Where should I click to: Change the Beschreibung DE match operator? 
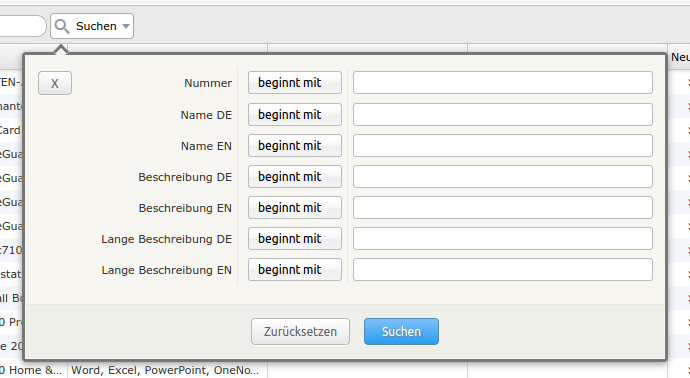tap(295, 176)
